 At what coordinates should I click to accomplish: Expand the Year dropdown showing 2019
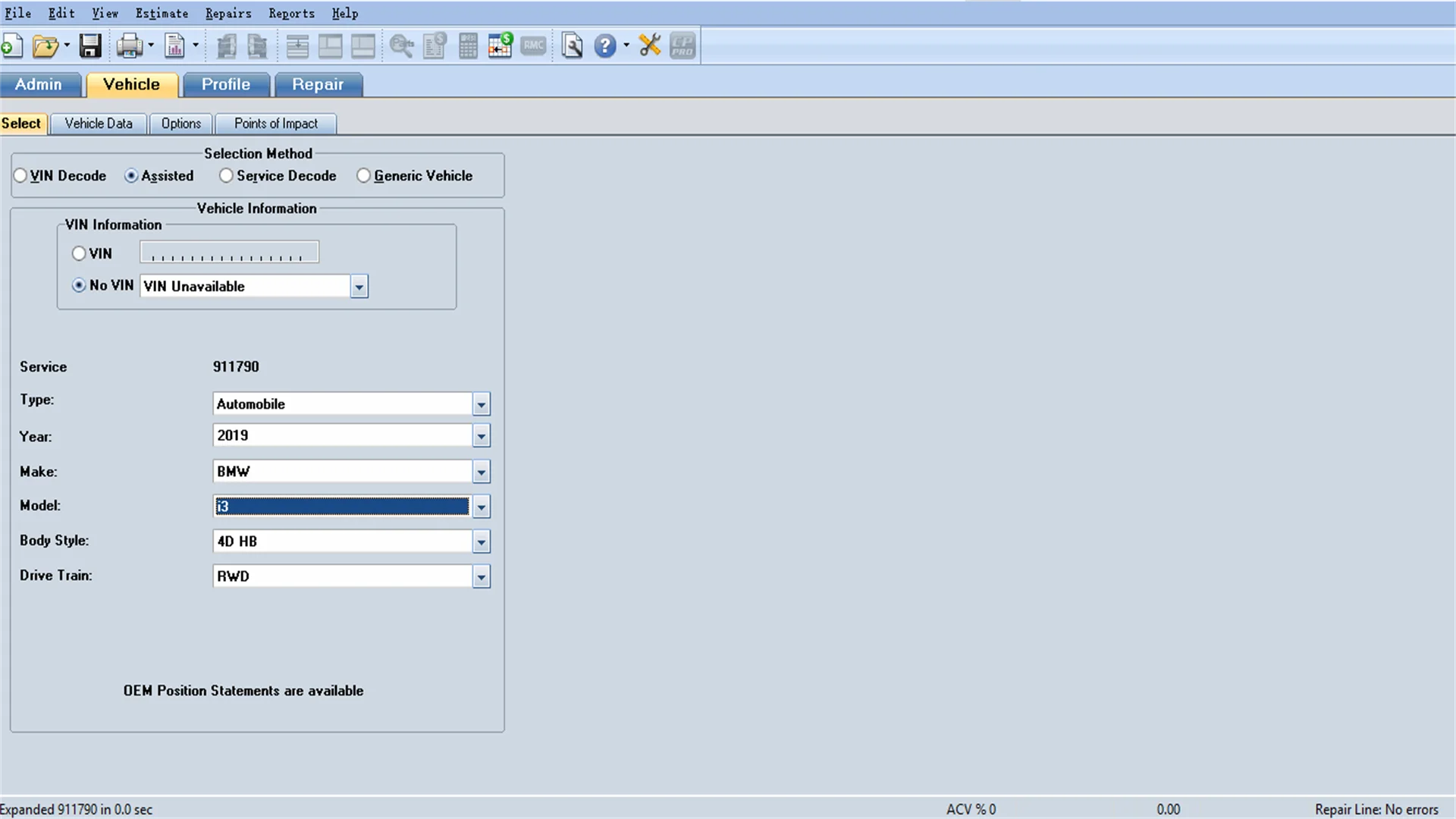pos(481,436)
